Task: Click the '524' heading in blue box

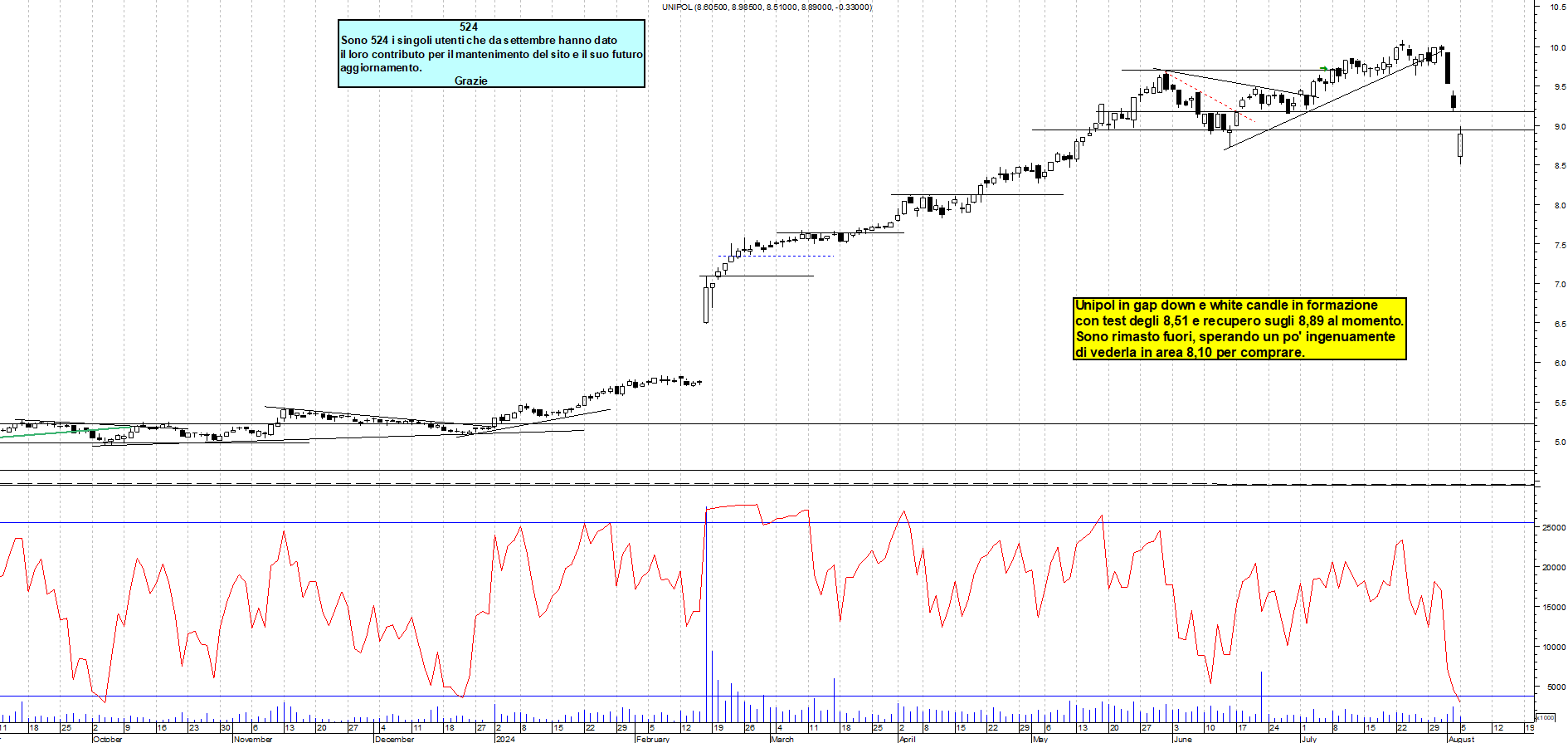Action: coord(469,27)
